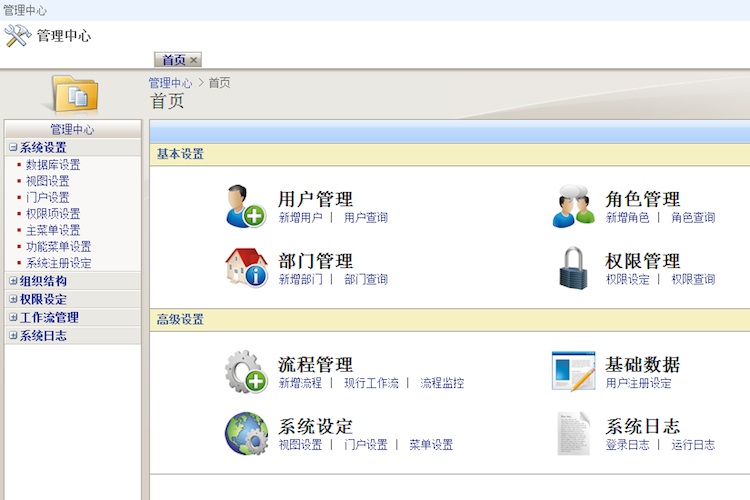Click the folder icon above the sidebar
This screenshot has width=750, height=500.
click(75, 94)
